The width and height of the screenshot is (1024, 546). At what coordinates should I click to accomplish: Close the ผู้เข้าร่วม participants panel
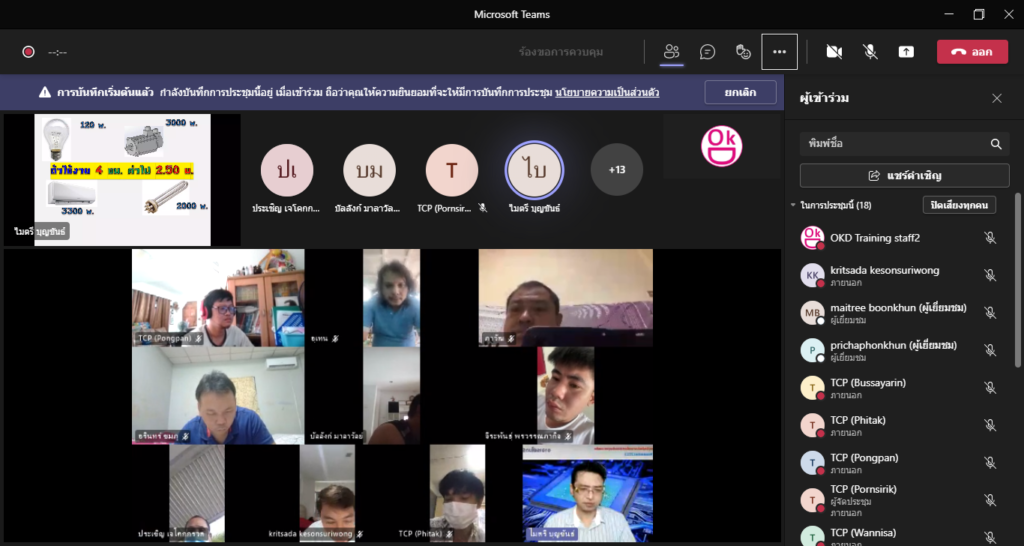coord(997,99)
